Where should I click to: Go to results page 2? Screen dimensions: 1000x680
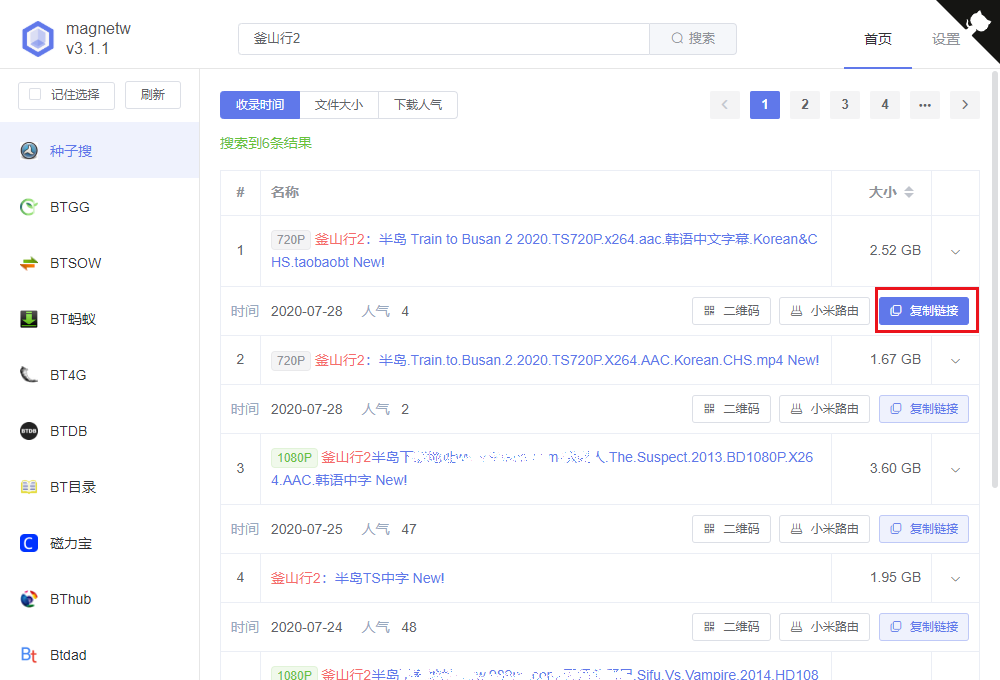tap(805, 104)
